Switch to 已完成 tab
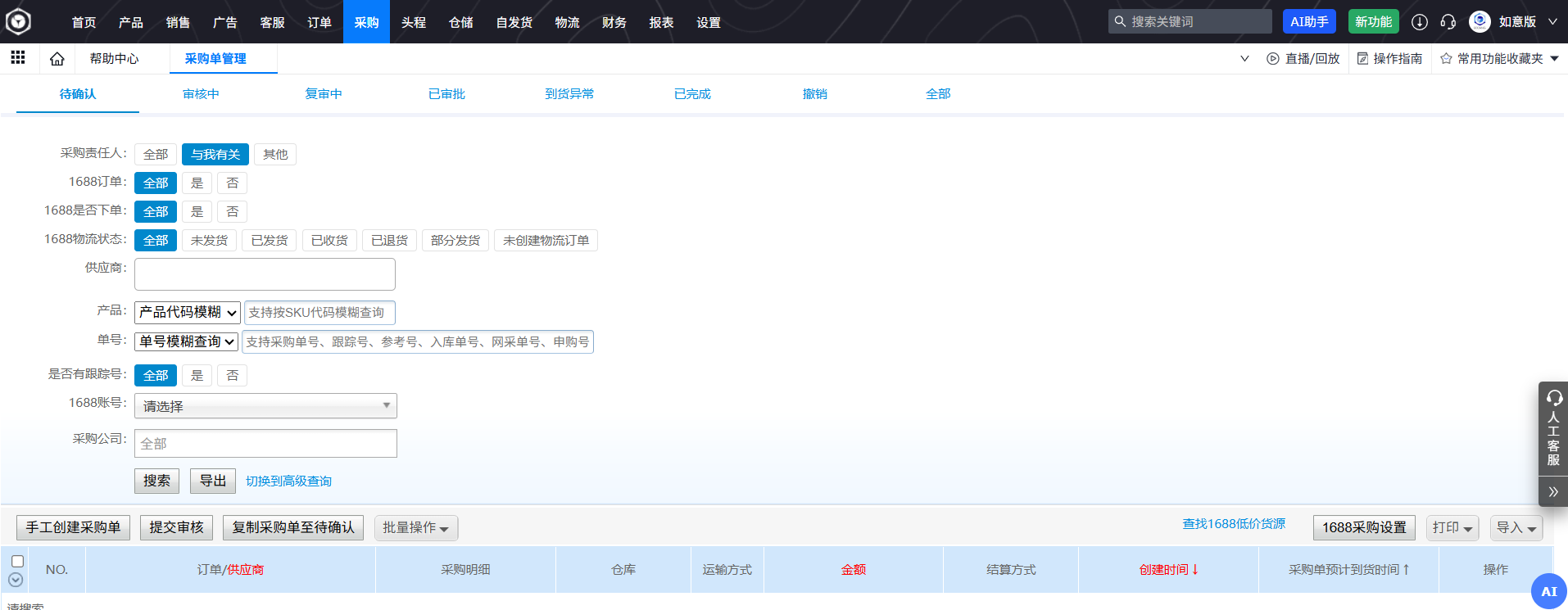The width and height of the screenshot is (1568, 610). pyautogui.click(x=692, y=93)
